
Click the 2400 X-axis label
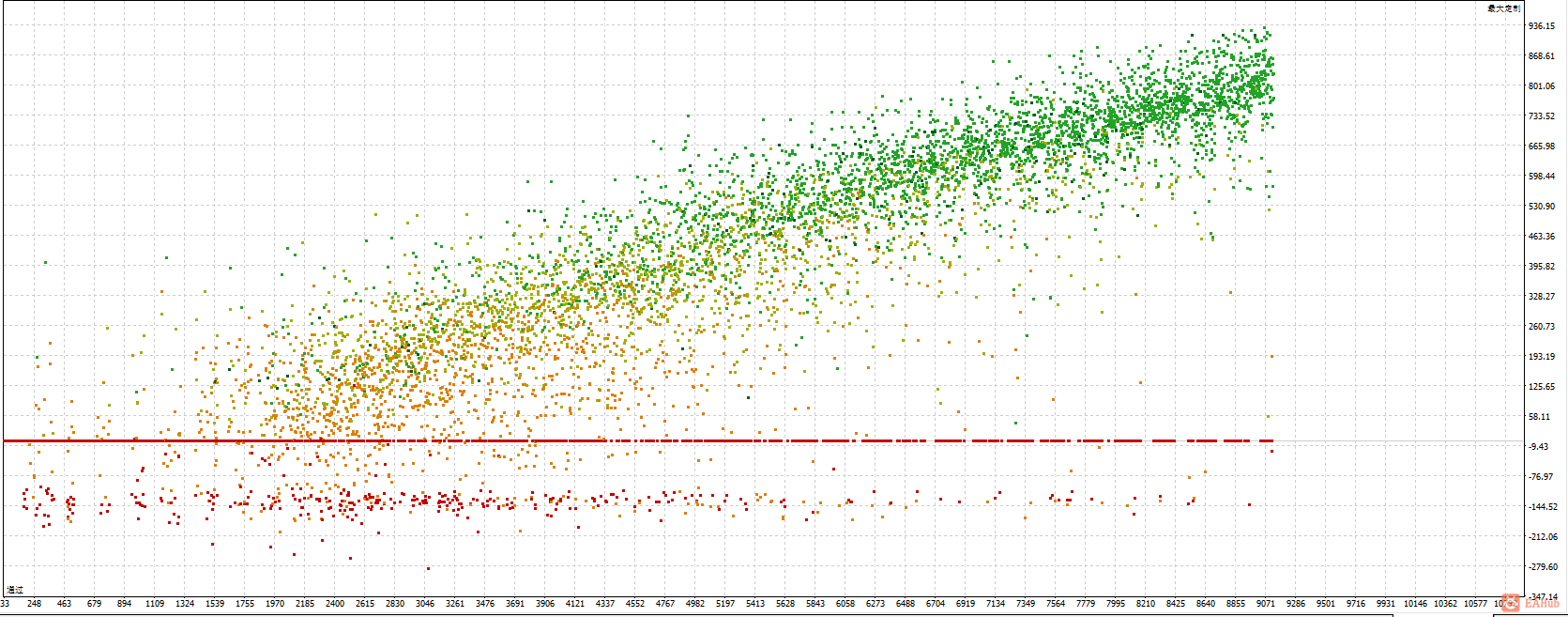coord(335,604)
